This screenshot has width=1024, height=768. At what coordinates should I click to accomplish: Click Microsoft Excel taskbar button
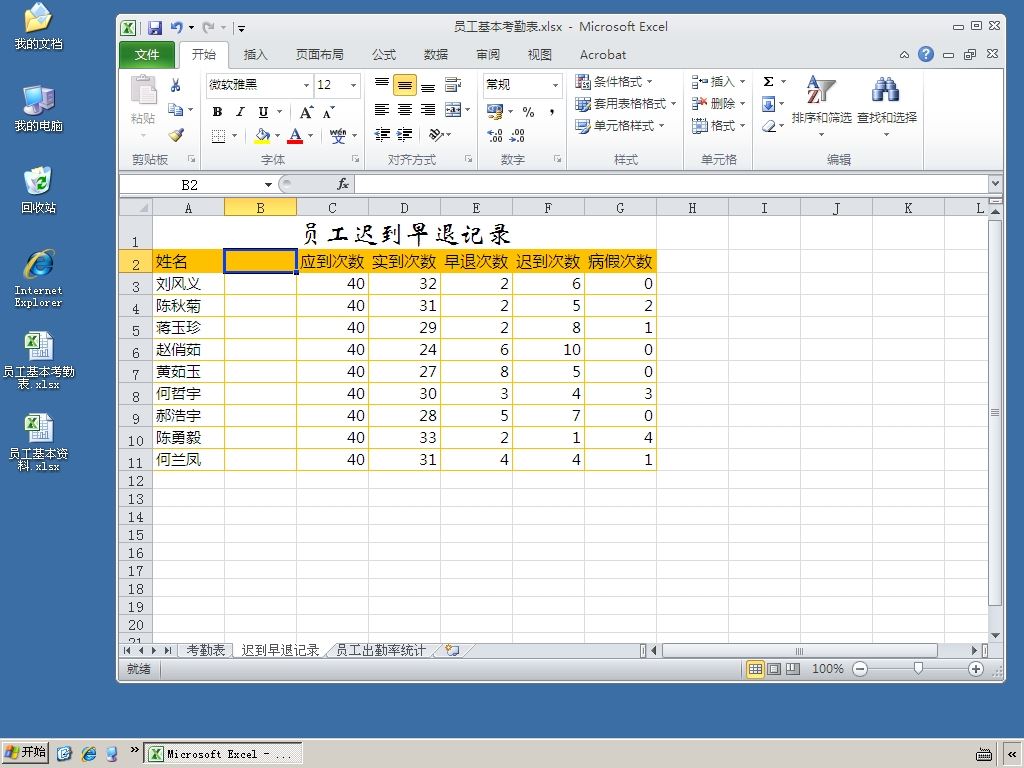tap(223, 754)
